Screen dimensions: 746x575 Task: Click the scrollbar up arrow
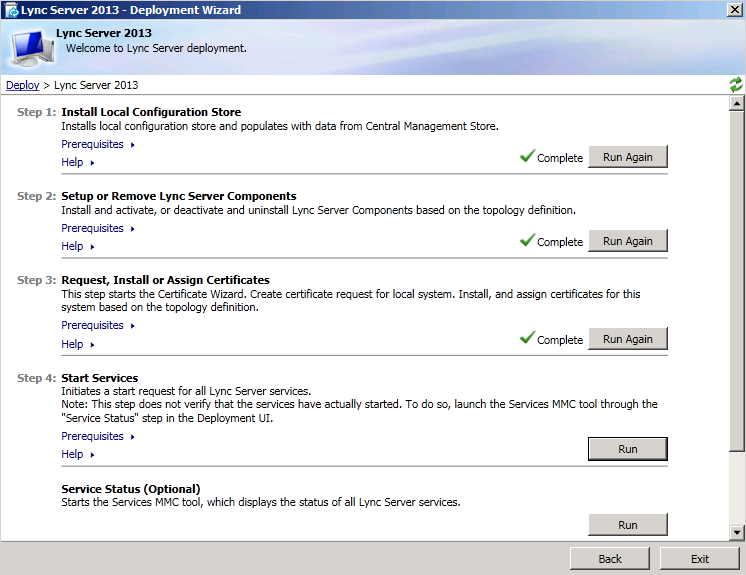pyautogui.click(x=736, y=103)
